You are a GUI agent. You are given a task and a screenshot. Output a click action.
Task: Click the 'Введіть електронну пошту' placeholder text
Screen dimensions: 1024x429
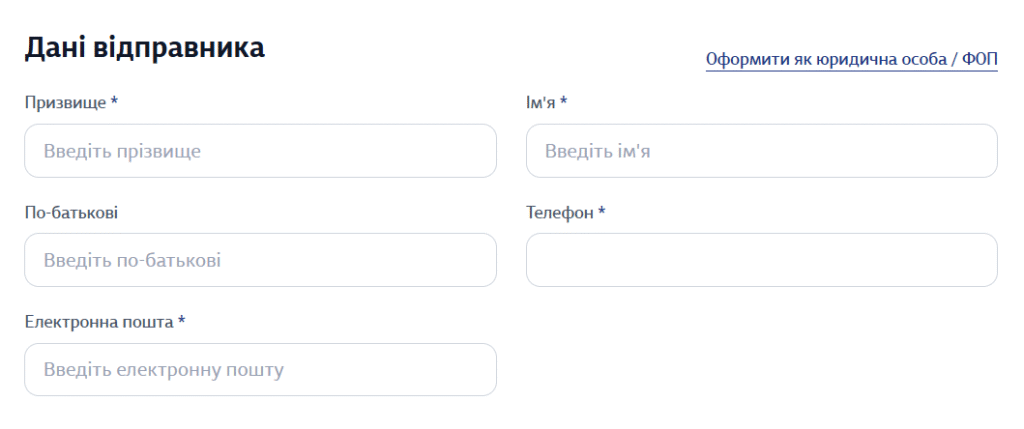164,370
